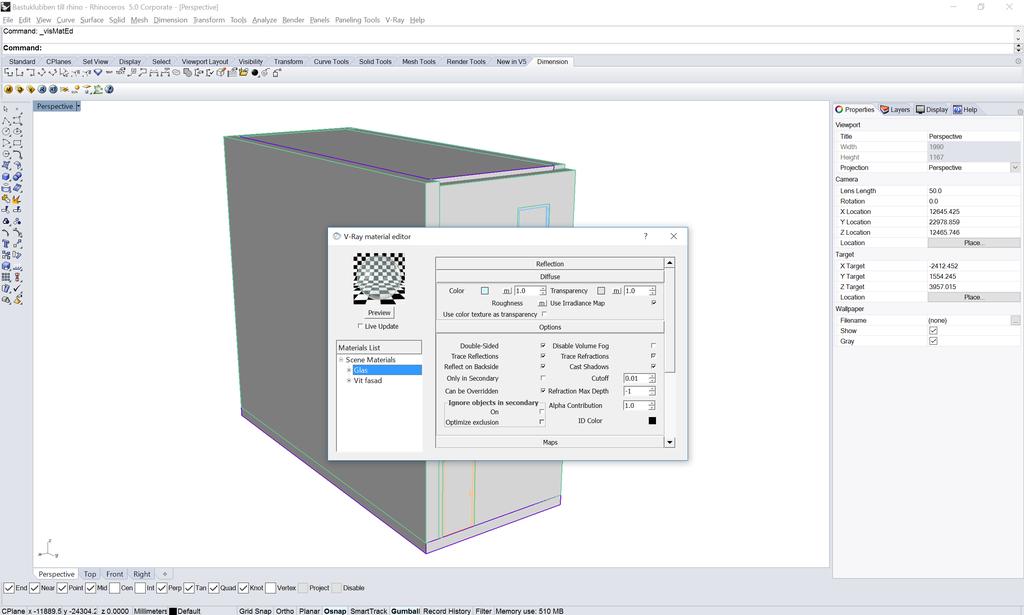Click the black sphere icon in Dimension toolbar
This screenshot has width=1024, height=615.
pyautogui.click(x=255, y=72)
